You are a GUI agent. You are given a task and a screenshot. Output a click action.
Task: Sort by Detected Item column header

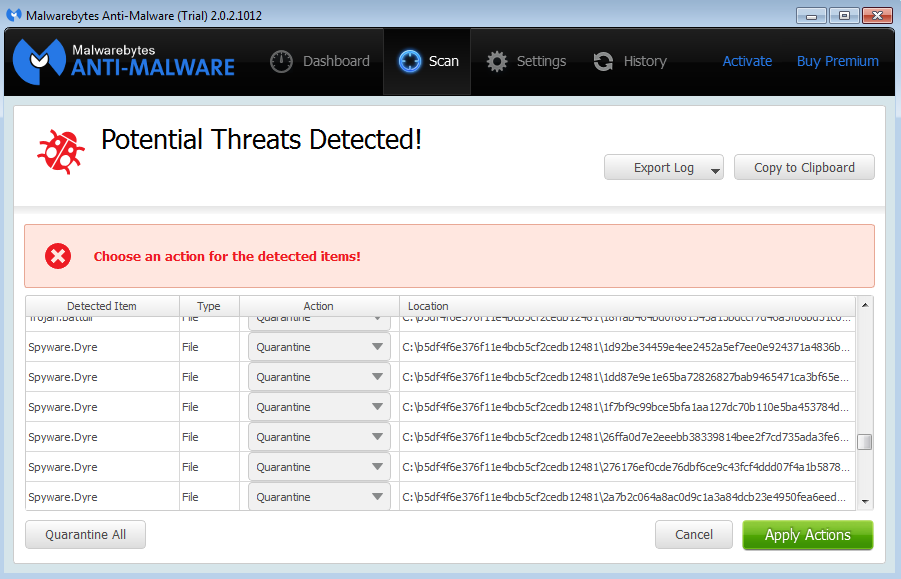coord(102,306)
